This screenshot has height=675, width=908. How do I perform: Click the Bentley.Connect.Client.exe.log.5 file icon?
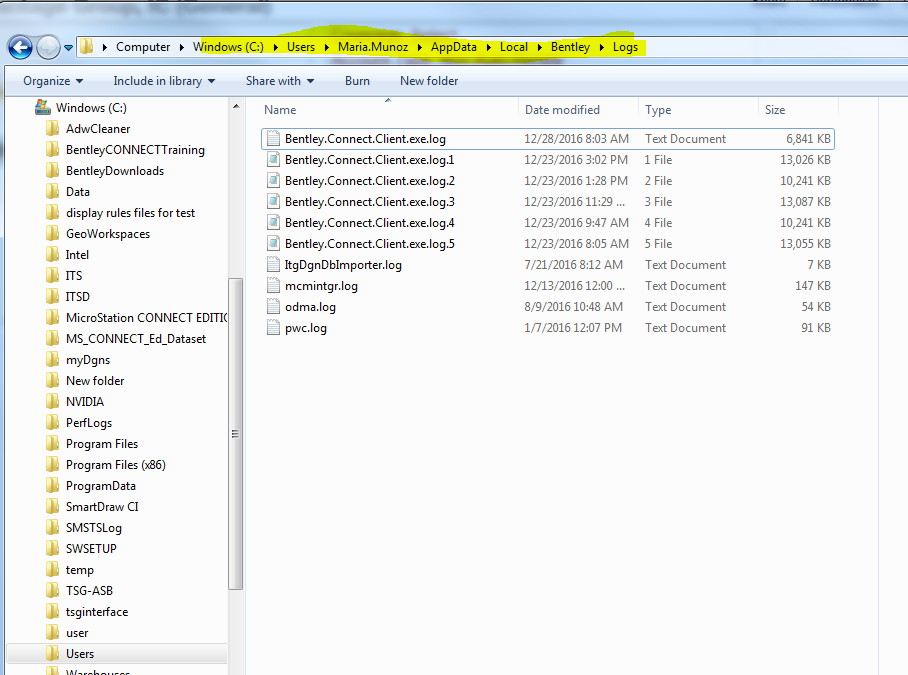tap(273, 244)
